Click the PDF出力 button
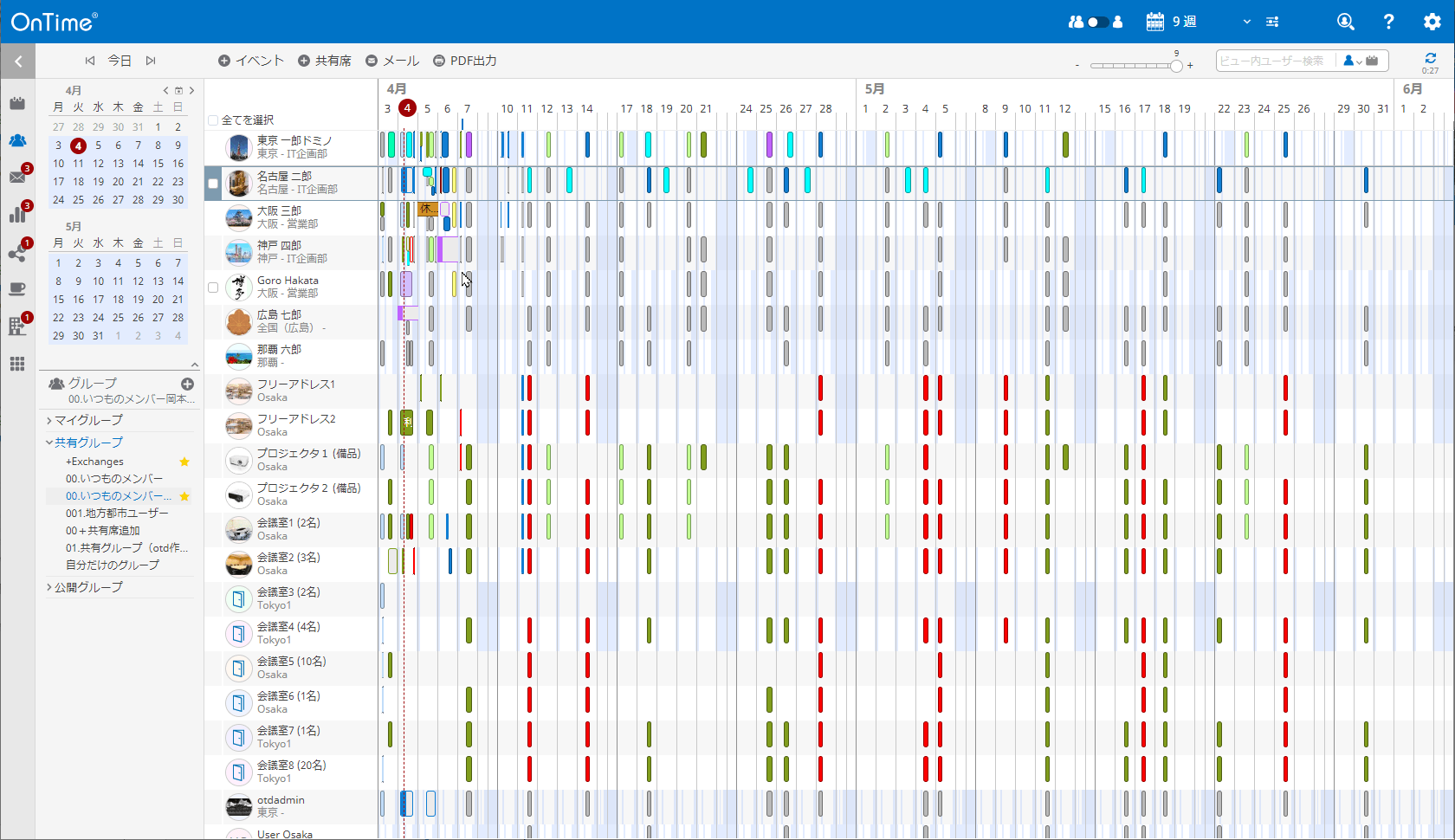Image resolution: width=1455 pixels, height=840 pixels. [465, 61]
